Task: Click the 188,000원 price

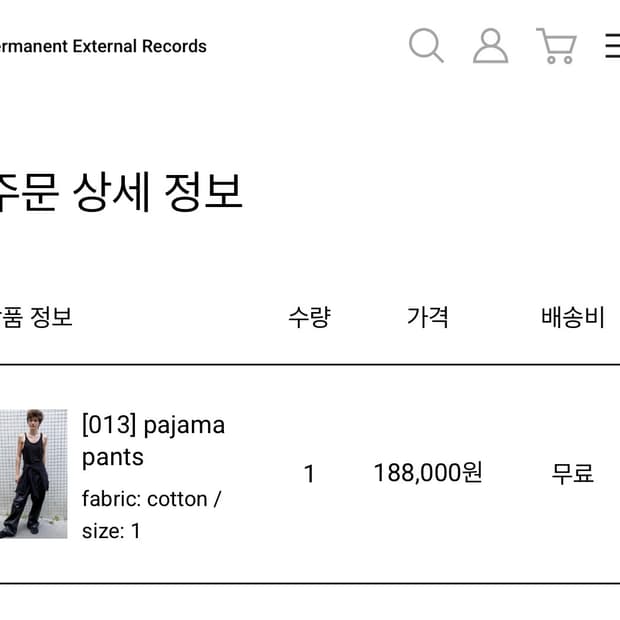Action: pyautogui.click(x=428, y=473)
